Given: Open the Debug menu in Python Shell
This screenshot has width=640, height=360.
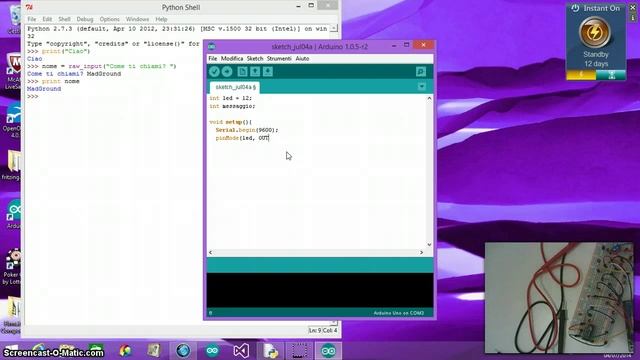Looking at the screenshot, I should coord(85,19).
